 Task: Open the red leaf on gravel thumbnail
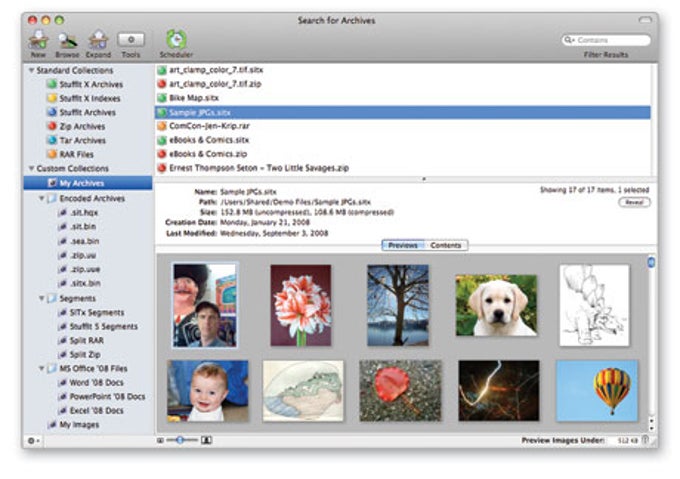(x=400, y=391)
